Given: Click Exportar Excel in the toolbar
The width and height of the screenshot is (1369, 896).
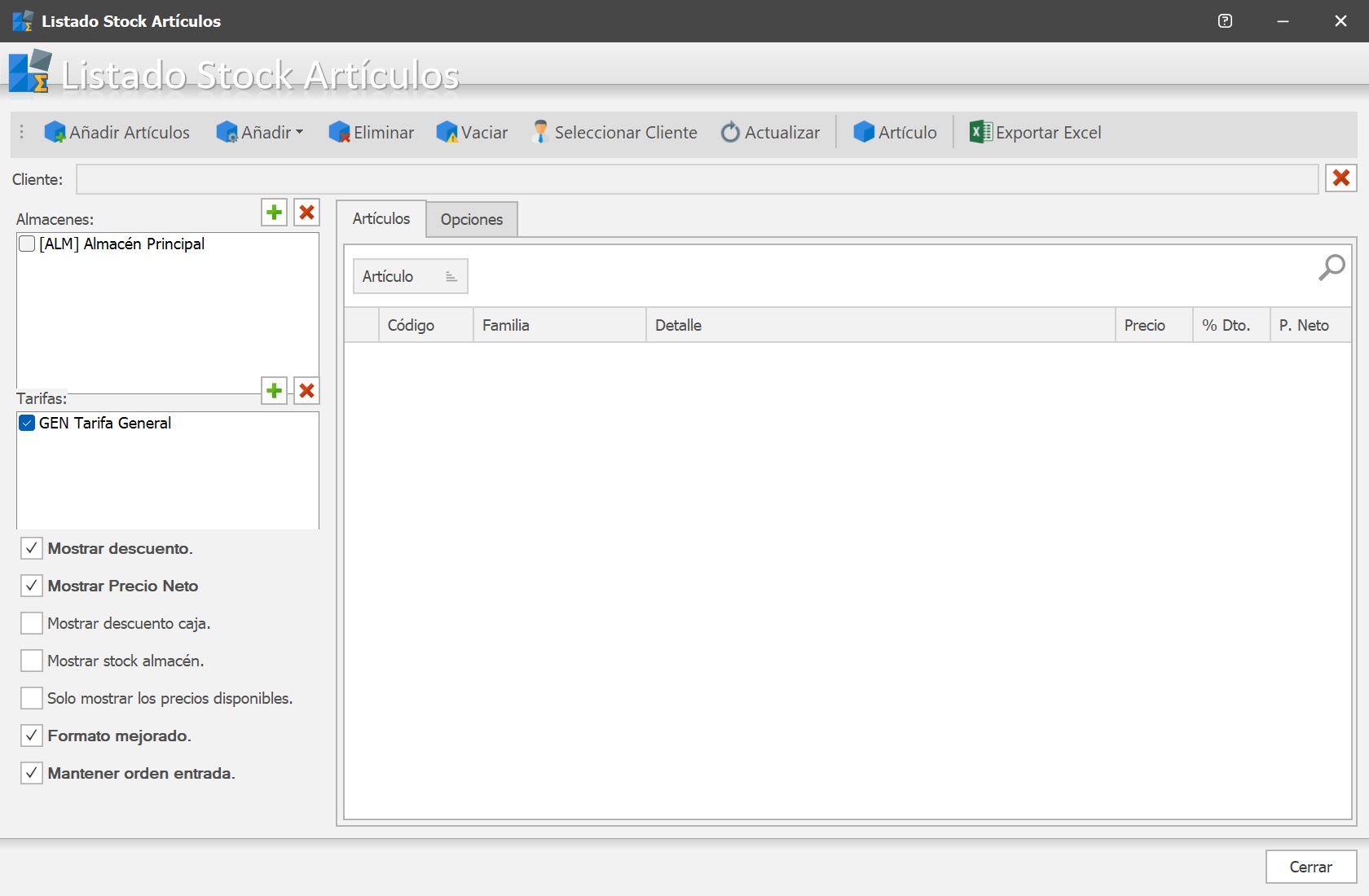Looking at the screenshot, I should tap(1035, 132).
